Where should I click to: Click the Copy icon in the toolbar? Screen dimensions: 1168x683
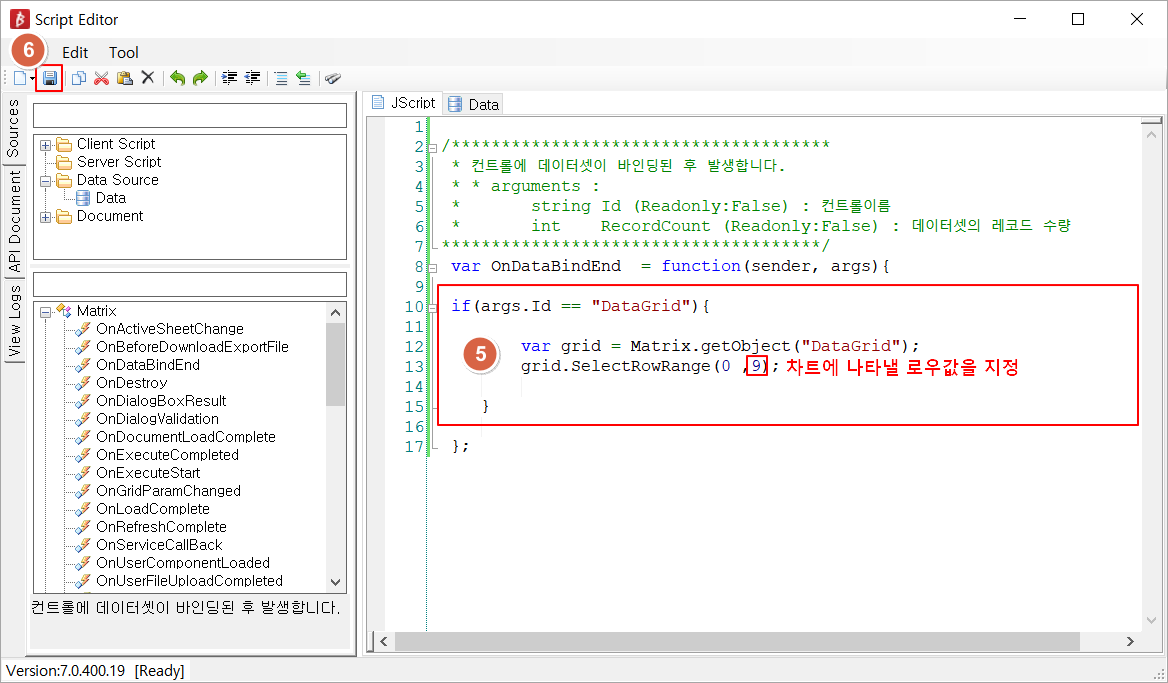(79, 78)
